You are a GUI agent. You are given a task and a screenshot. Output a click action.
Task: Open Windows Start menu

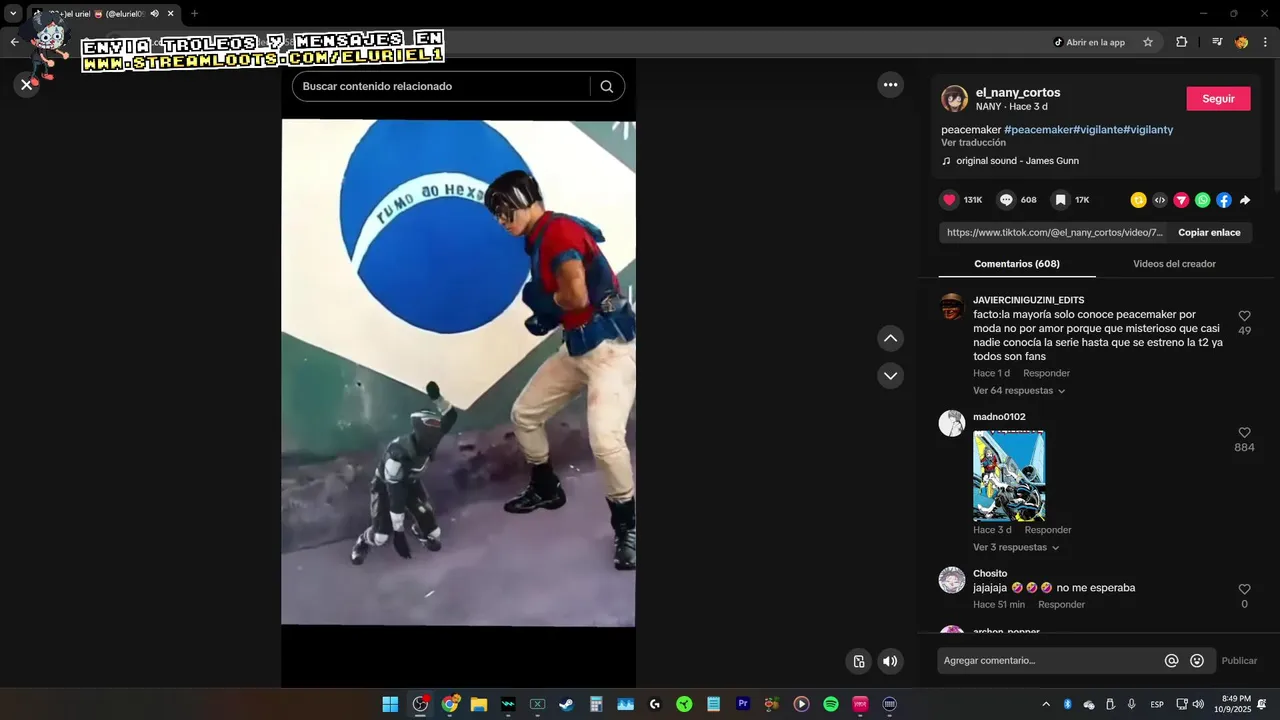coord(390,704)
